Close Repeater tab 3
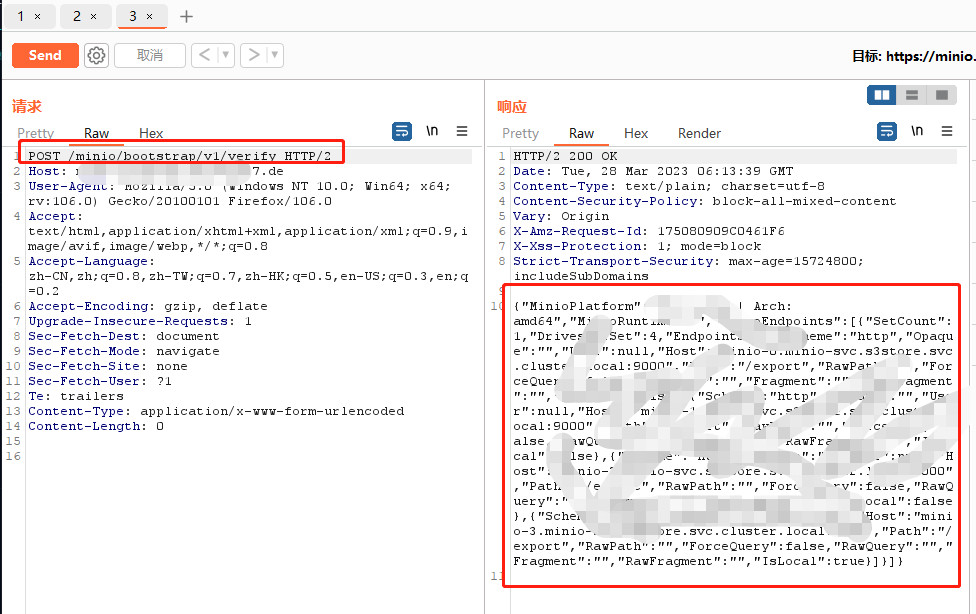This screenshot has height=614, width=976. point(149,17)
